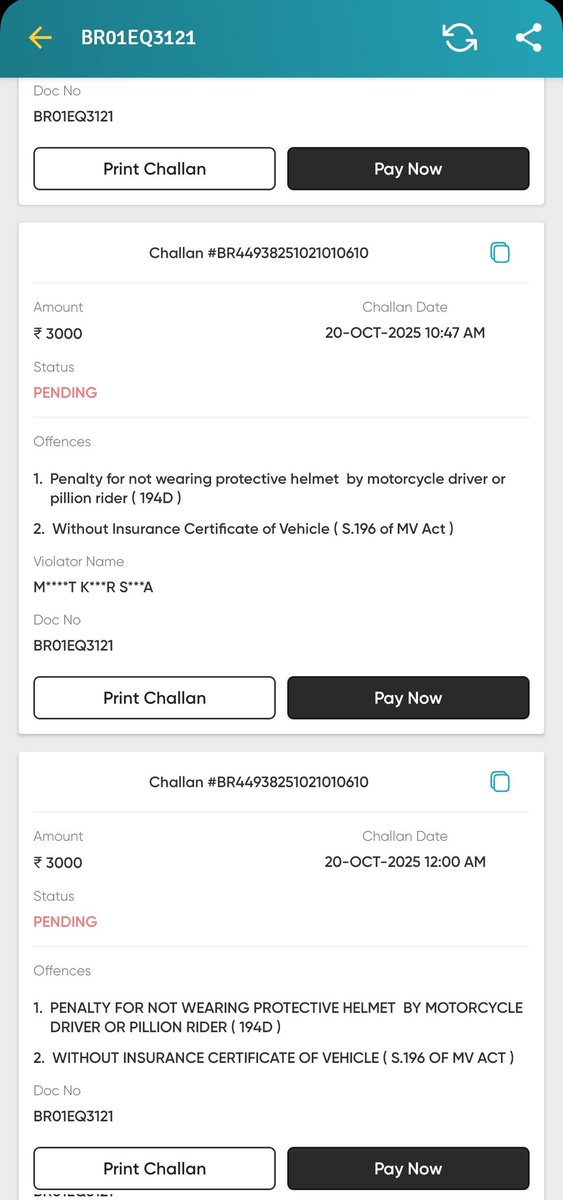Pay Now for the 12:00 AM challan
563x1200 pixels.
(408, 1168)
